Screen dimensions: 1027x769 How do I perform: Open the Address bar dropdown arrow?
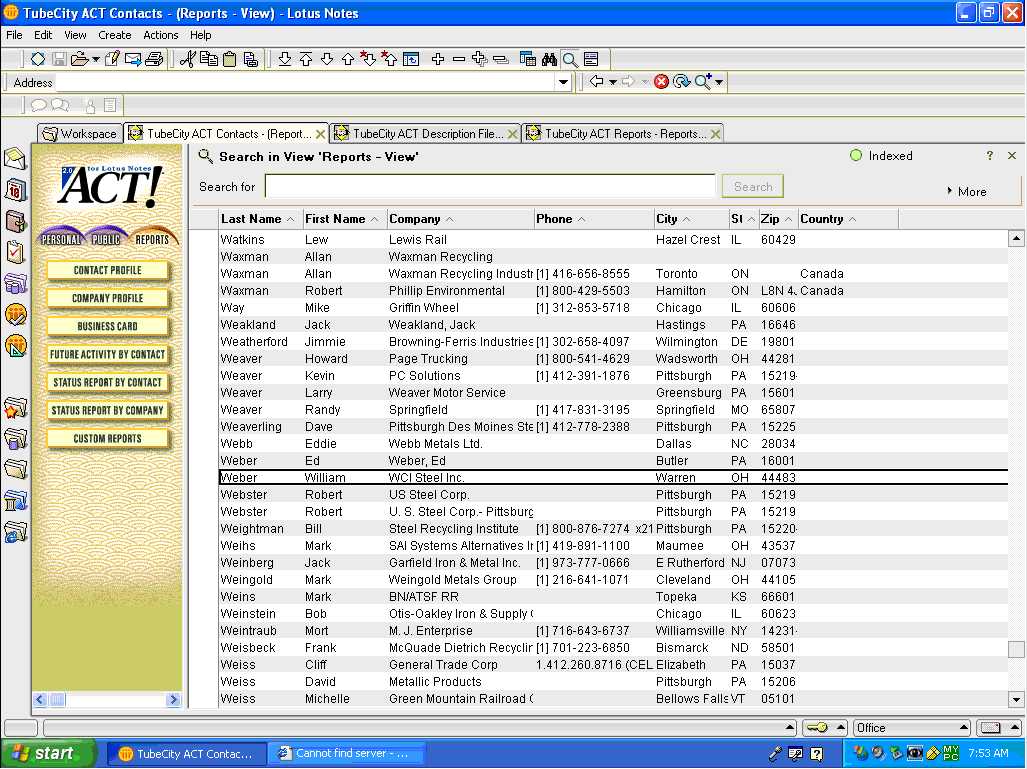(563, 82)
